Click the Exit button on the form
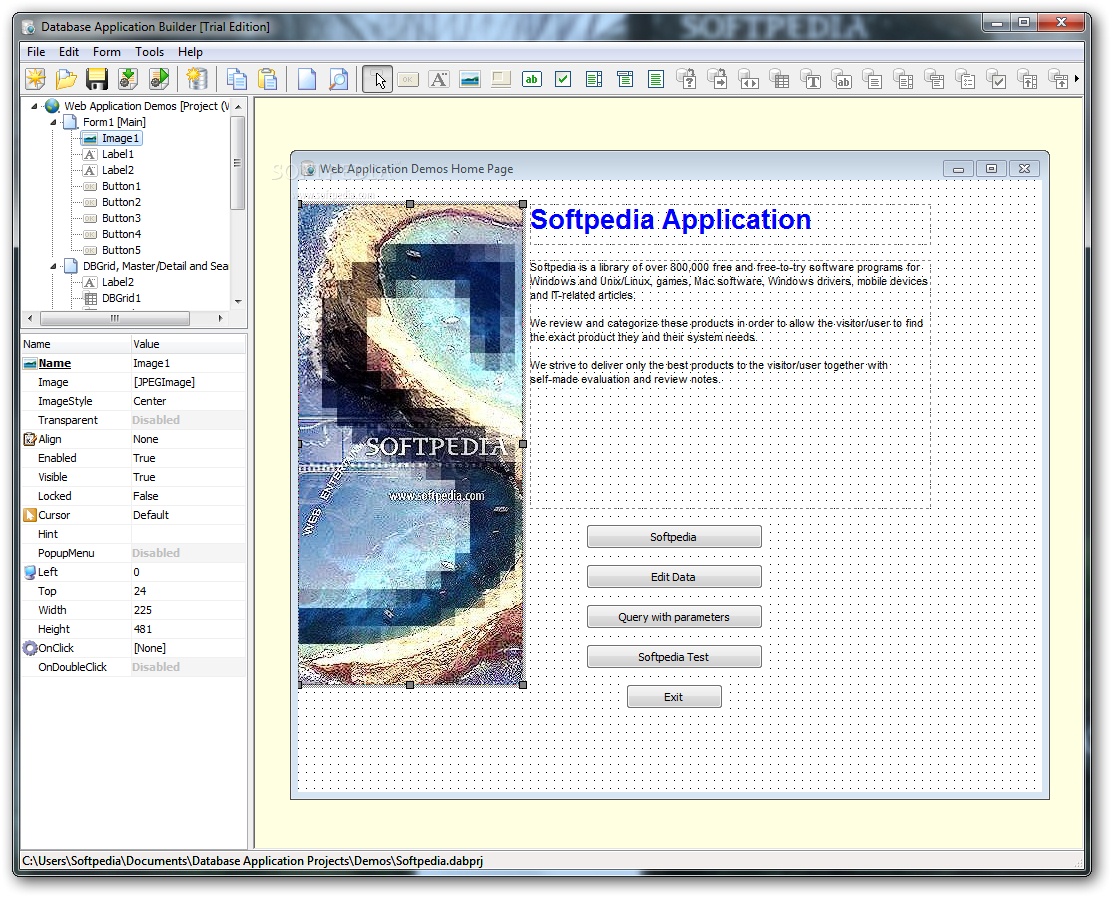This screenshot has height=897, width=1112. point(674,697)
